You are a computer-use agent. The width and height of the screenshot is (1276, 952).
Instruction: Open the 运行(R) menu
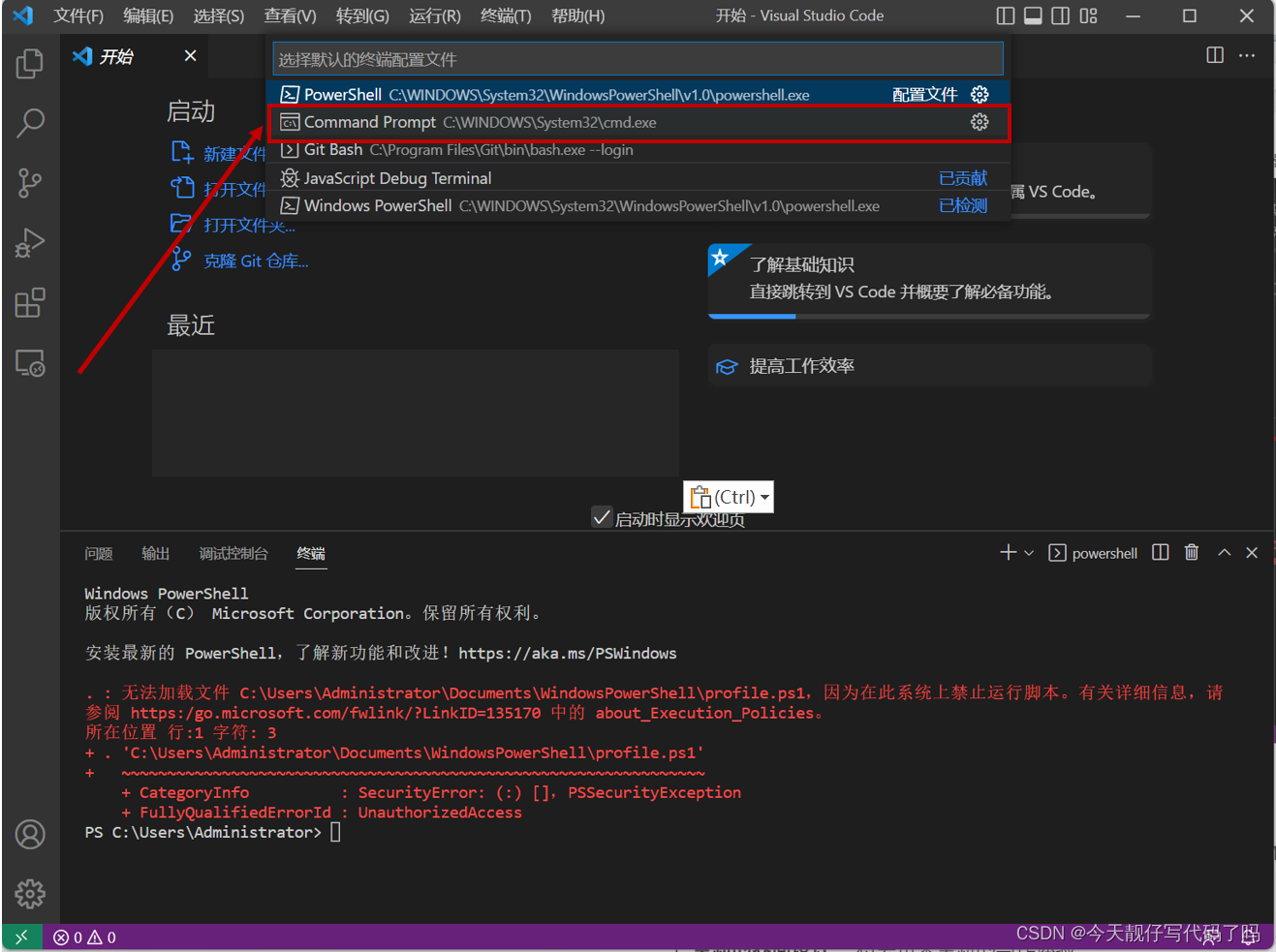click(x=435, y=15)
